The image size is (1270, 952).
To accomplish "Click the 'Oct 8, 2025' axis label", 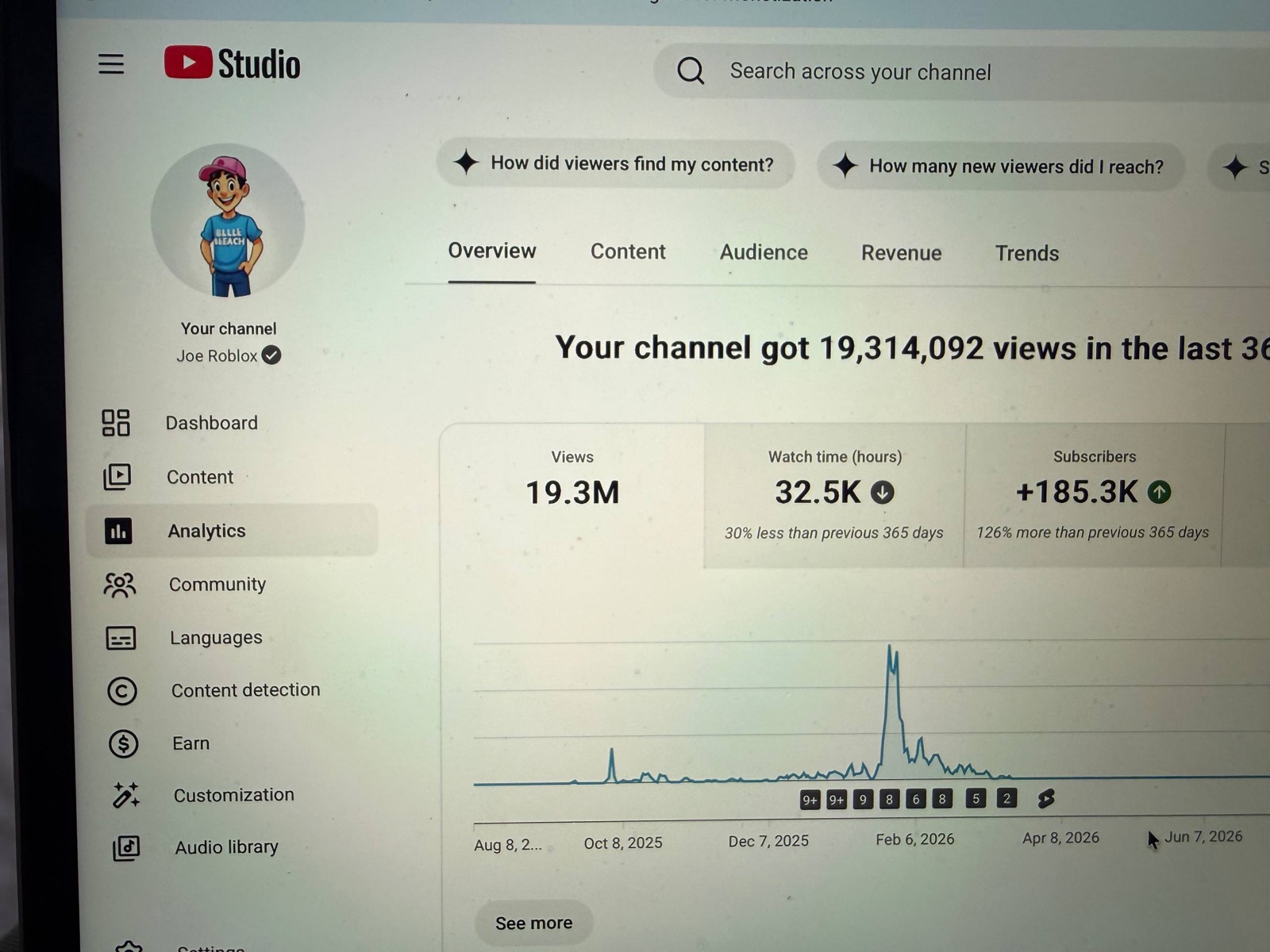I will coord(623,843).
